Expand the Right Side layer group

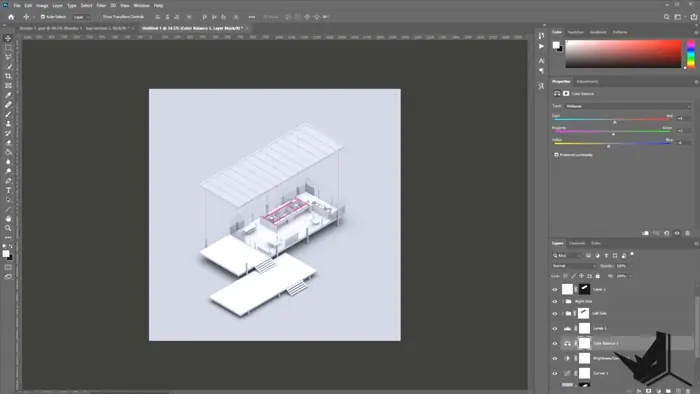coord(562,302)
